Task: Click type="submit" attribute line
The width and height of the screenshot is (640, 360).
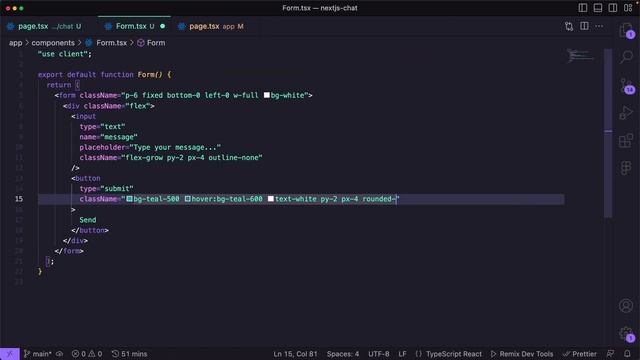Action: click(x=107, y=189)
